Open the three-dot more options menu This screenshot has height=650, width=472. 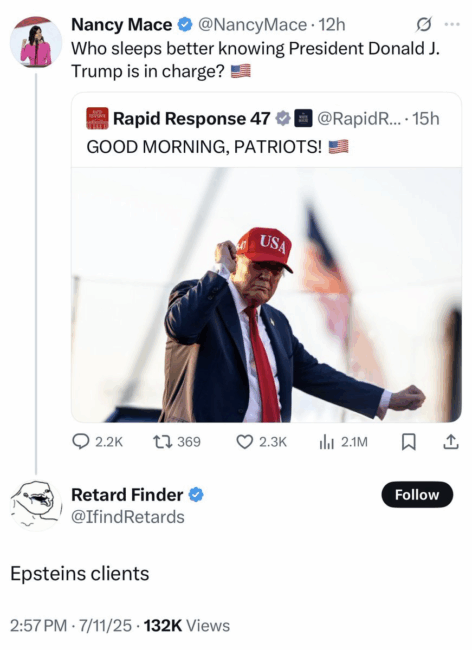click(x=452, y=24)
